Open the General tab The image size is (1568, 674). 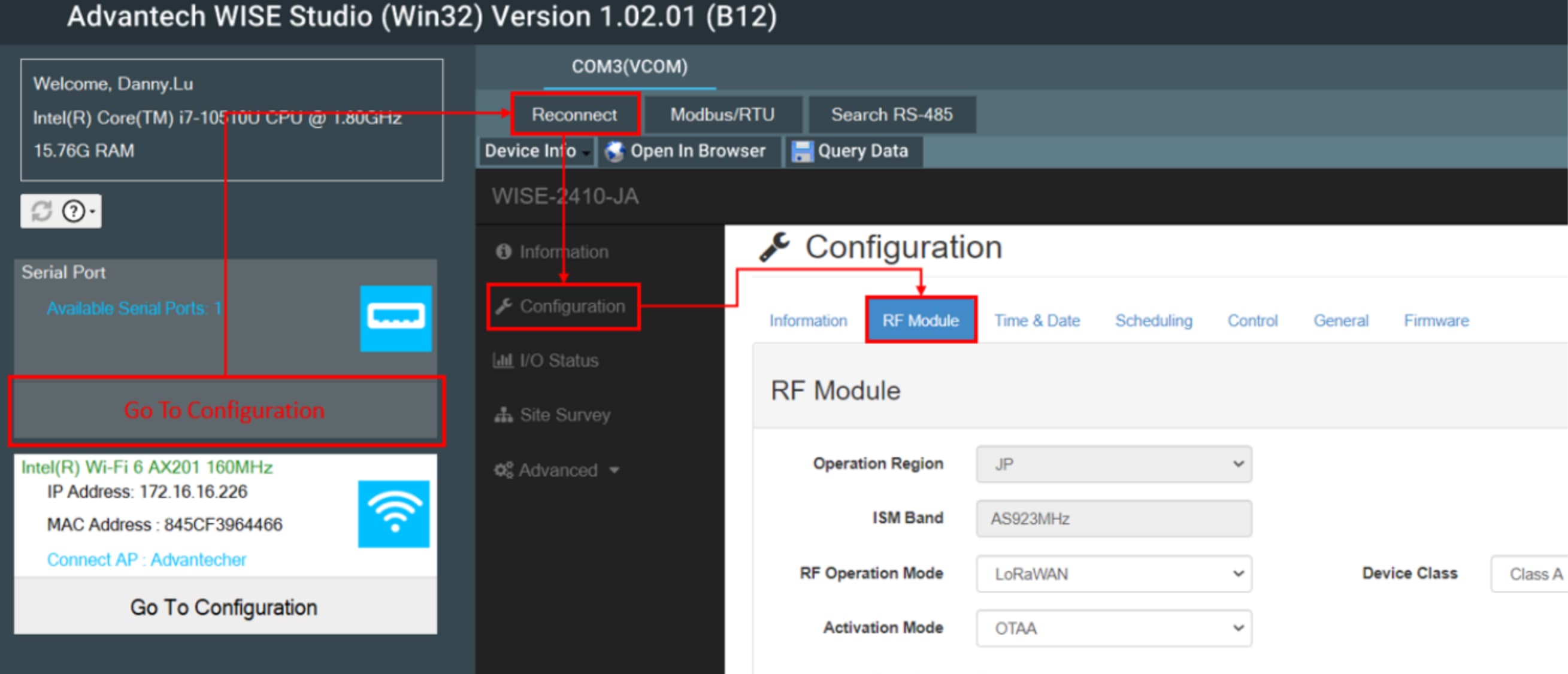1340,321
